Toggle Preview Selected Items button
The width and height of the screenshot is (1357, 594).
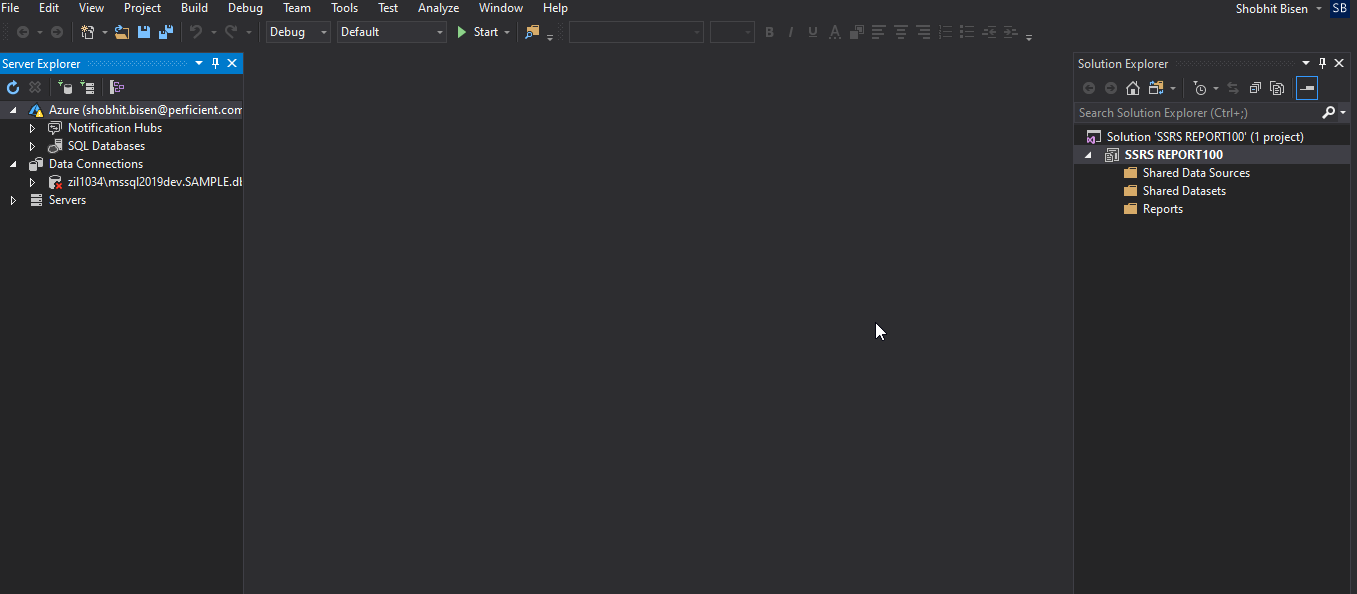point(1307,88)
